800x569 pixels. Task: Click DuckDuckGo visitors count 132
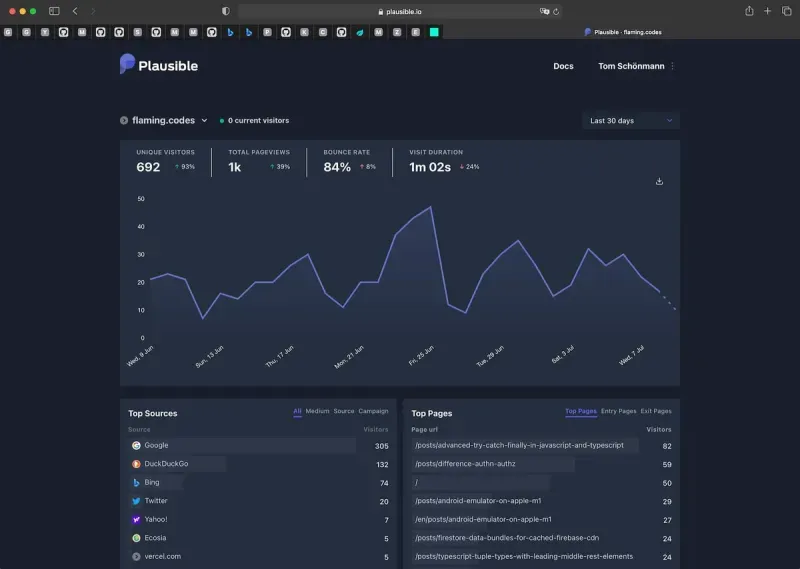(x=382, y=464)
